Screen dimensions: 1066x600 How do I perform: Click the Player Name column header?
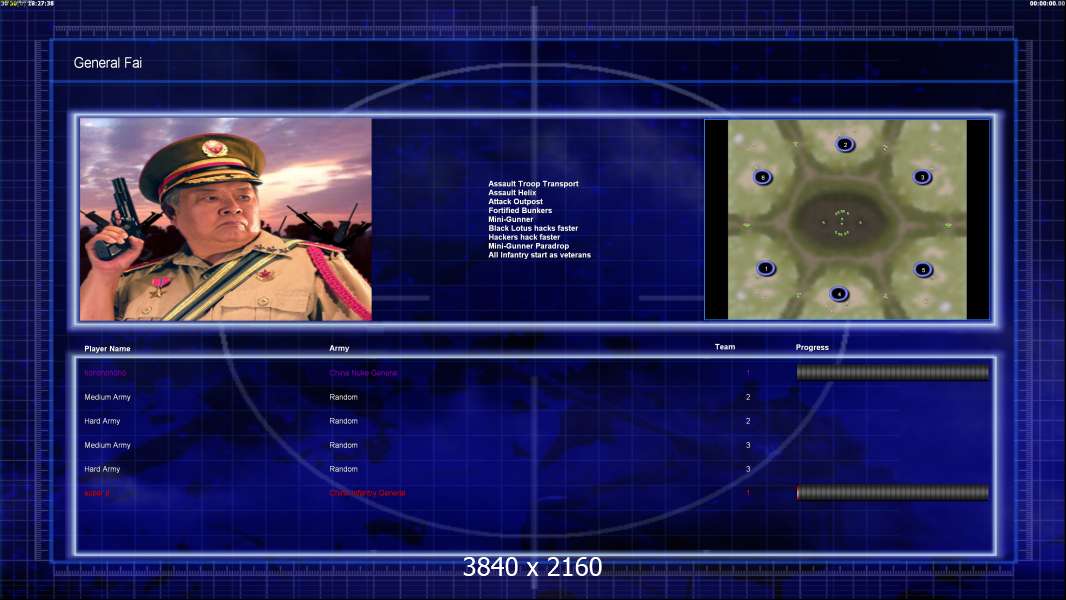click(107, 349)
